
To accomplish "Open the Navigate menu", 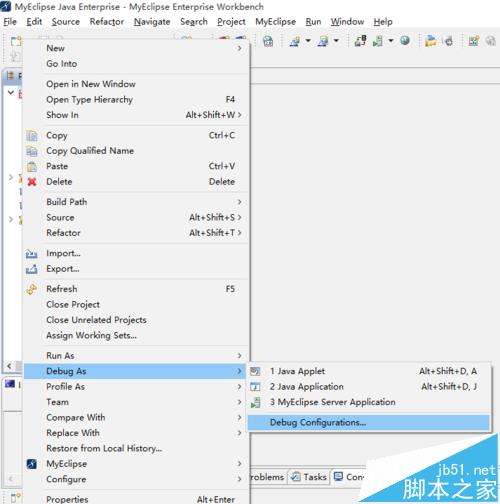I will coord(152,22).
